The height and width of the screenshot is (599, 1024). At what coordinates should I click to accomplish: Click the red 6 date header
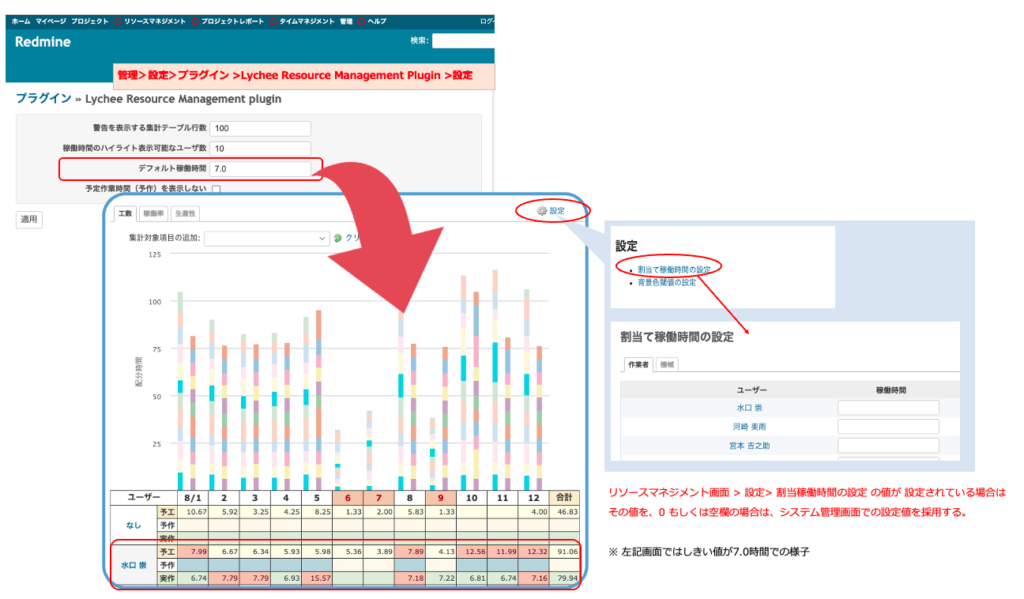coord(347,498)
